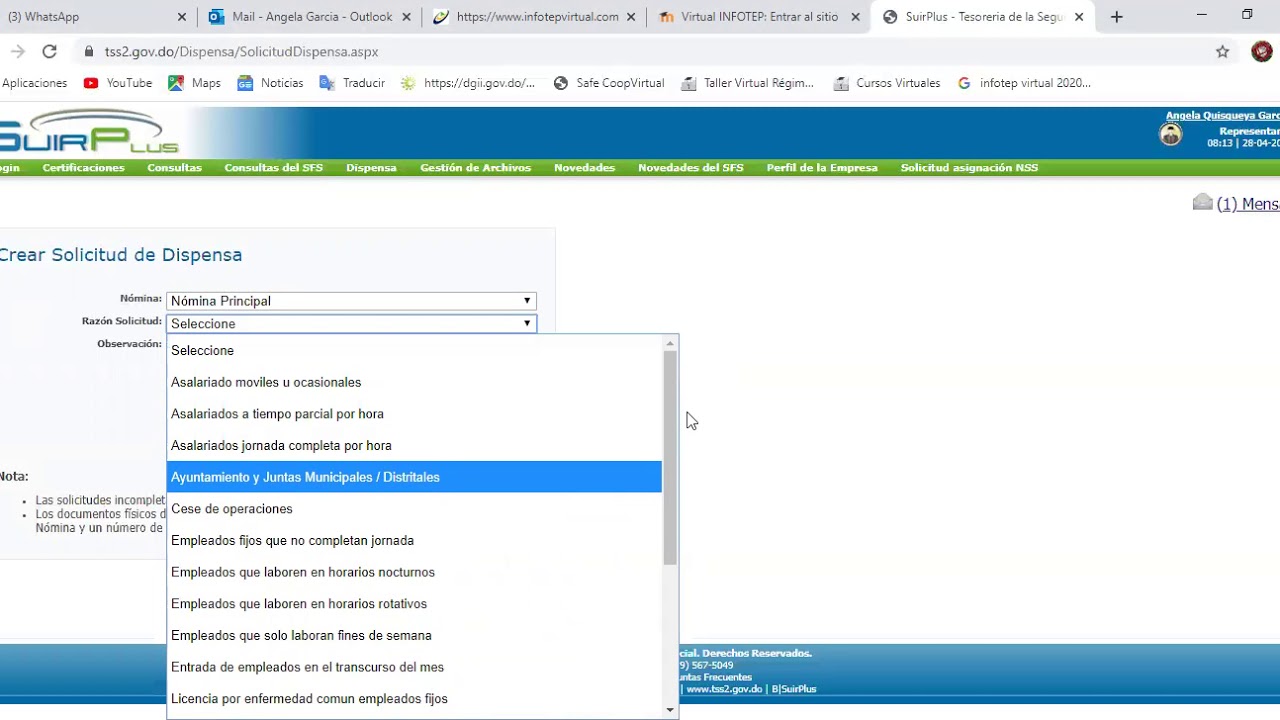Open the Novedades del SFS menu
This screenshot has width=1280, height=720.
coord(691,168)
